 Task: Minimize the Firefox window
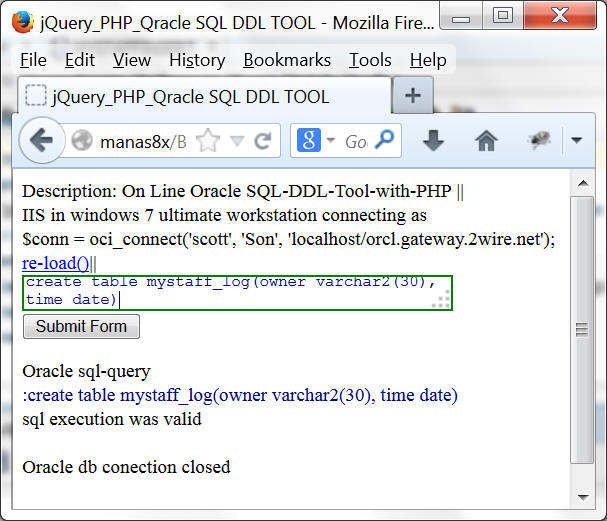click(x=461, y=18)
